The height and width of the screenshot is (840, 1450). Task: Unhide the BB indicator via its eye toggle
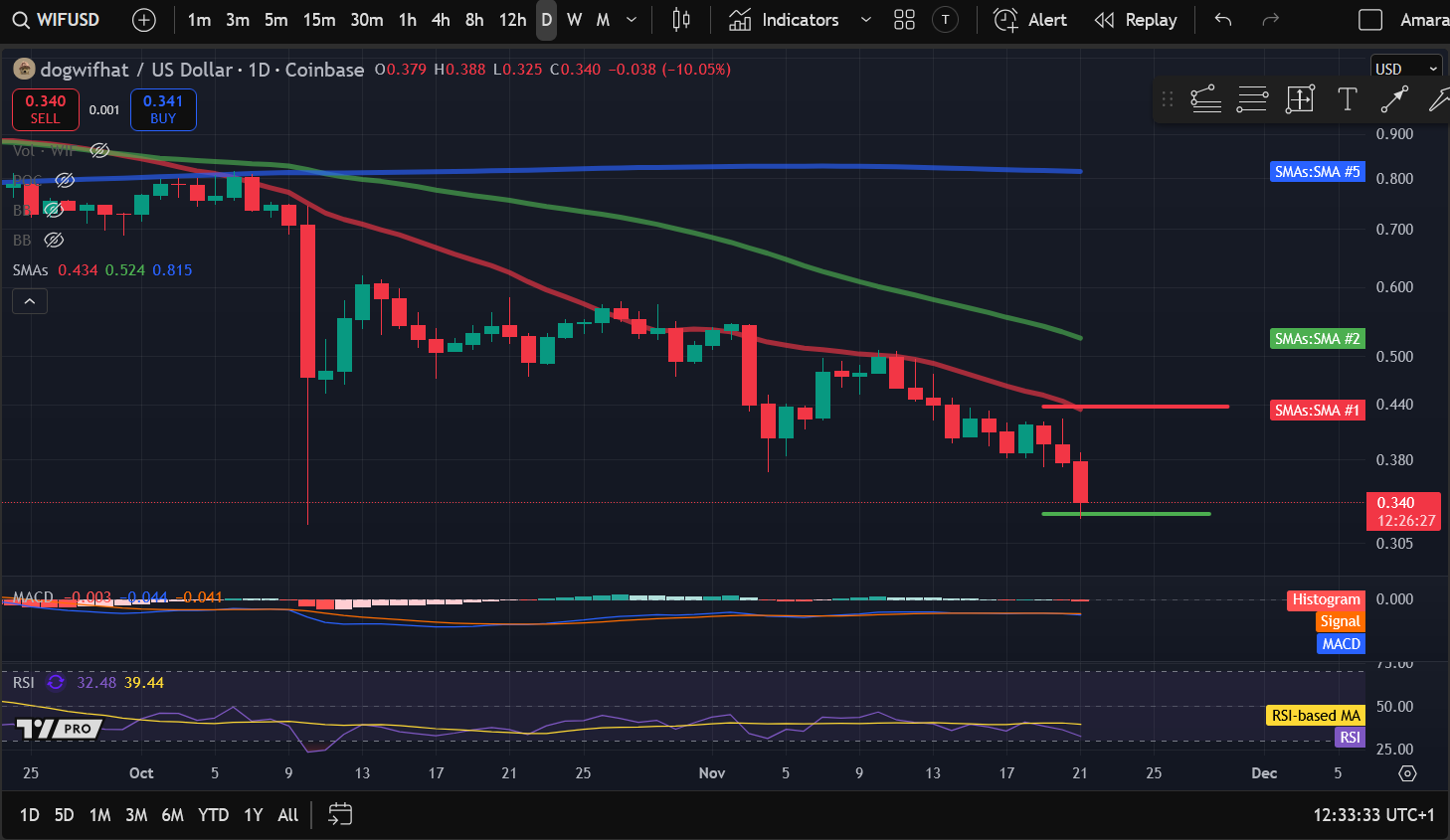point(55,211)
